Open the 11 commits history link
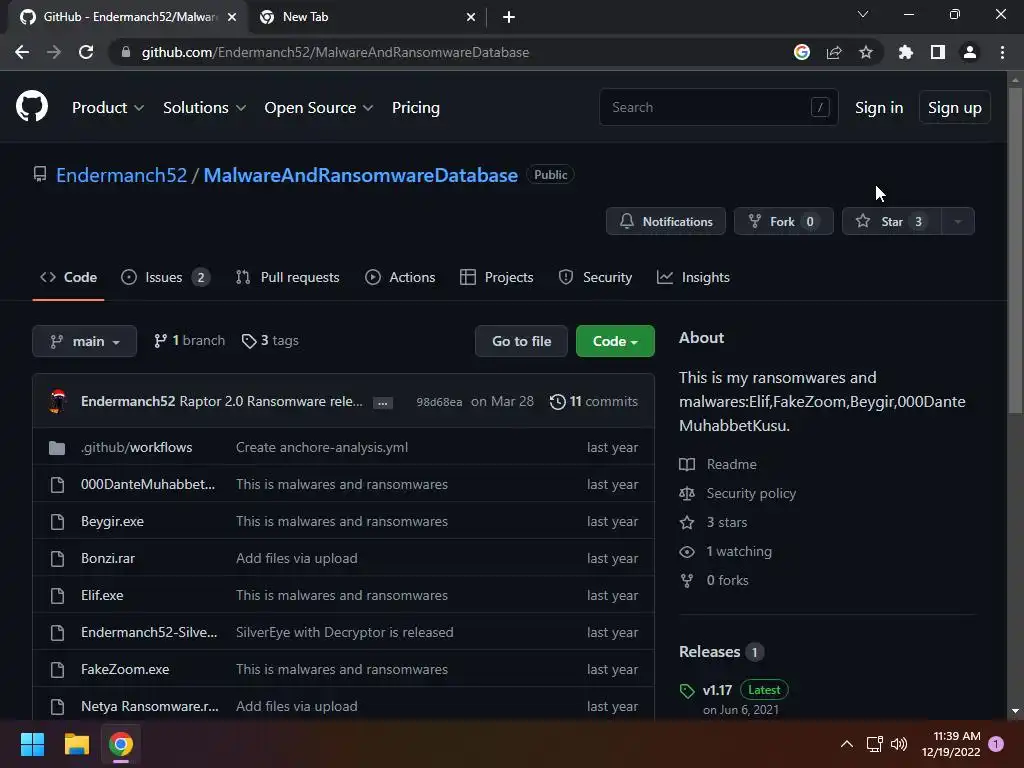Viewport: 1024px width, 768px height. click(x=594, y=401)
